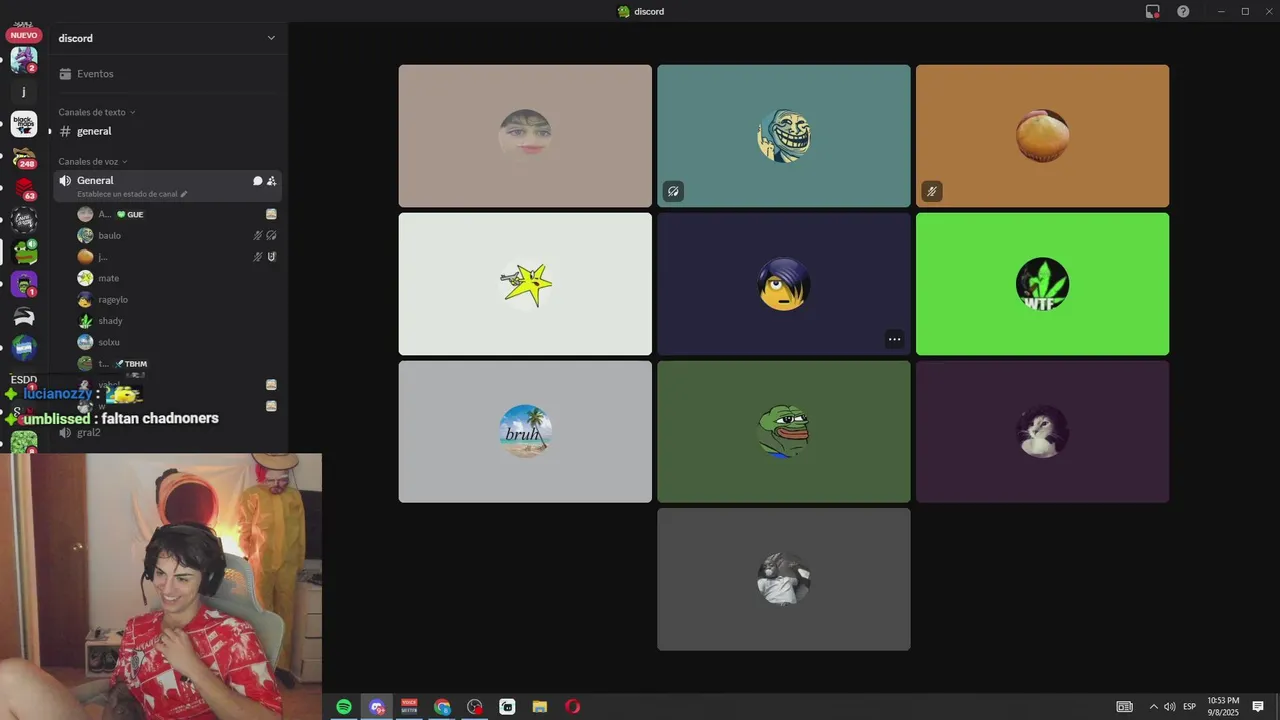Open the white helmet server icon
Image resolution: width=1280 pixels, height=720 pixels.
click(x=24, y=317)
